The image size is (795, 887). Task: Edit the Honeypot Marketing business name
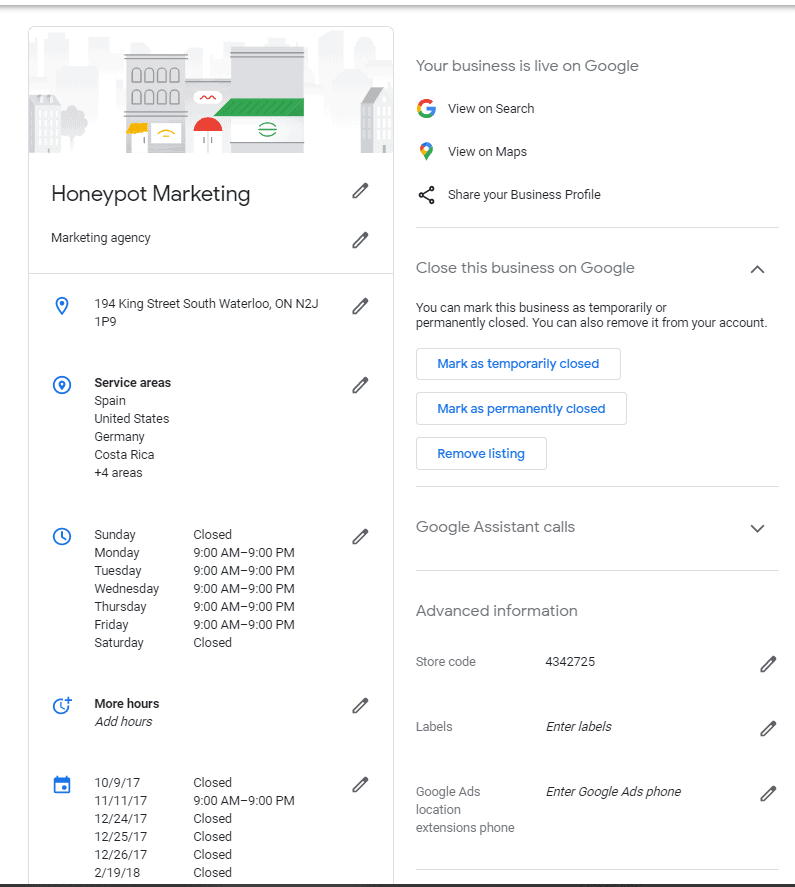click(x=360, y=191)
